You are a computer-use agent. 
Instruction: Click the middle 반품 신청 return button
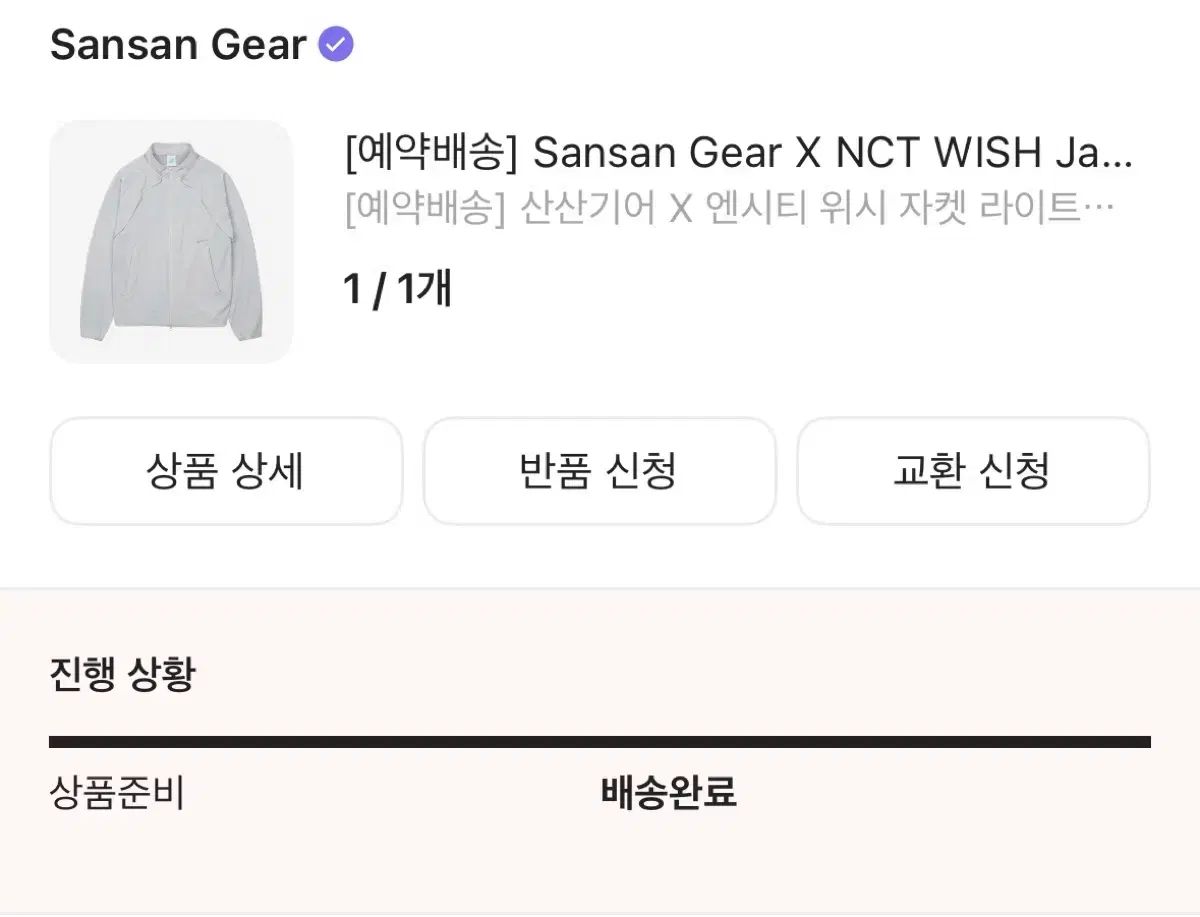[x=598, y=471]
